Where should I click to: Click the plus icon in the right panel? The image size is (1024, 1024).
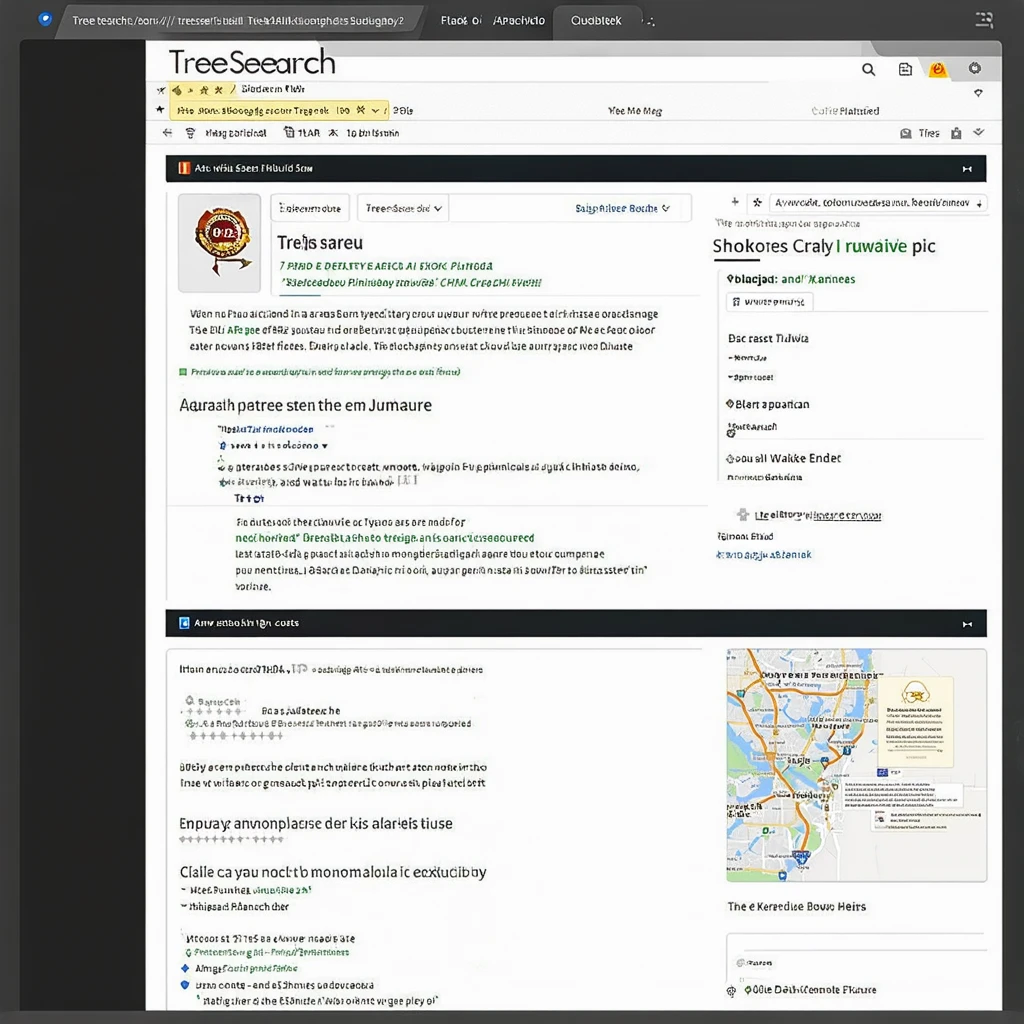pos(735,202)
